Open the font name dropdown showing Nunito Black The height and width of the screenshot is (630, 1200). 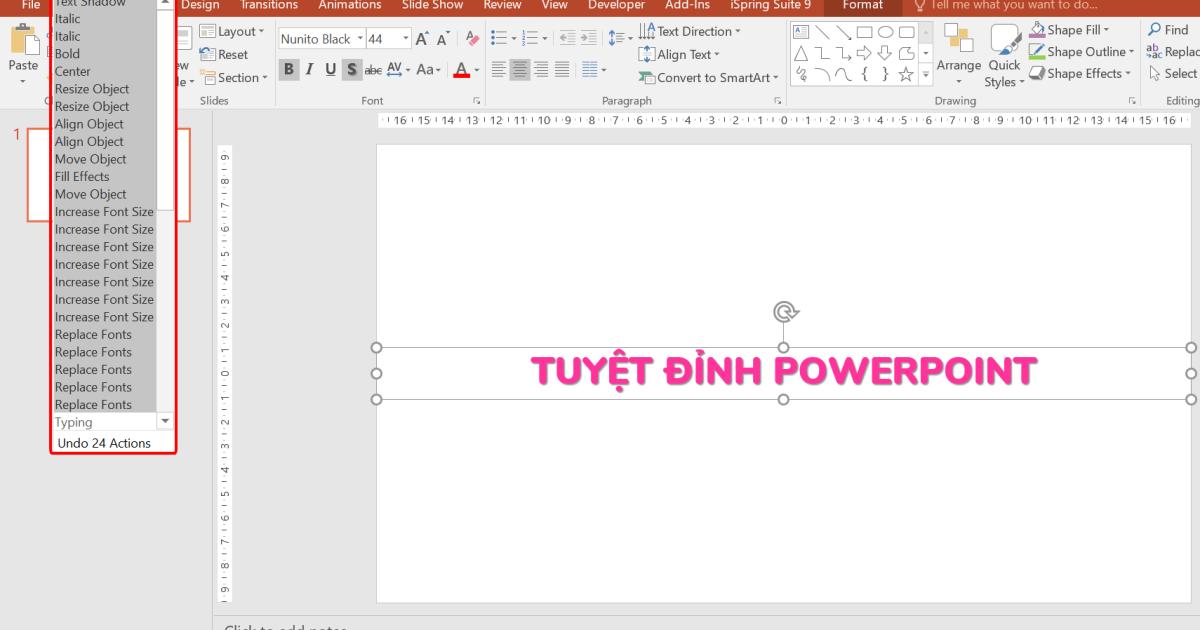[x=359, y=39]
